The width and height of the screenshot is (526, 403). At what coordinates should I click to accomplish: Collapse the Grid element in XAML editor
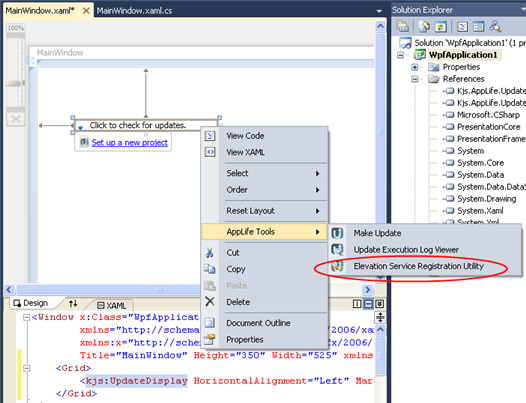[x=27, y=368]
